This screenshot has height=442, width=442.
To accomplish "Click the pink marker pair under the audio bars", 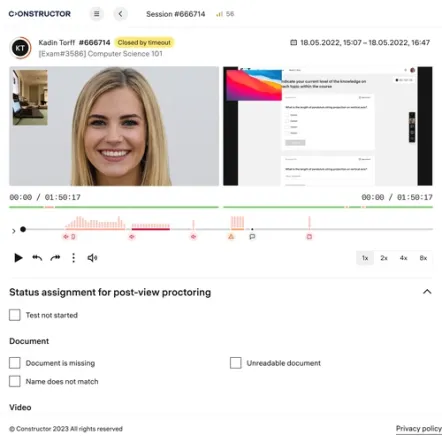I will click(69, 237).
